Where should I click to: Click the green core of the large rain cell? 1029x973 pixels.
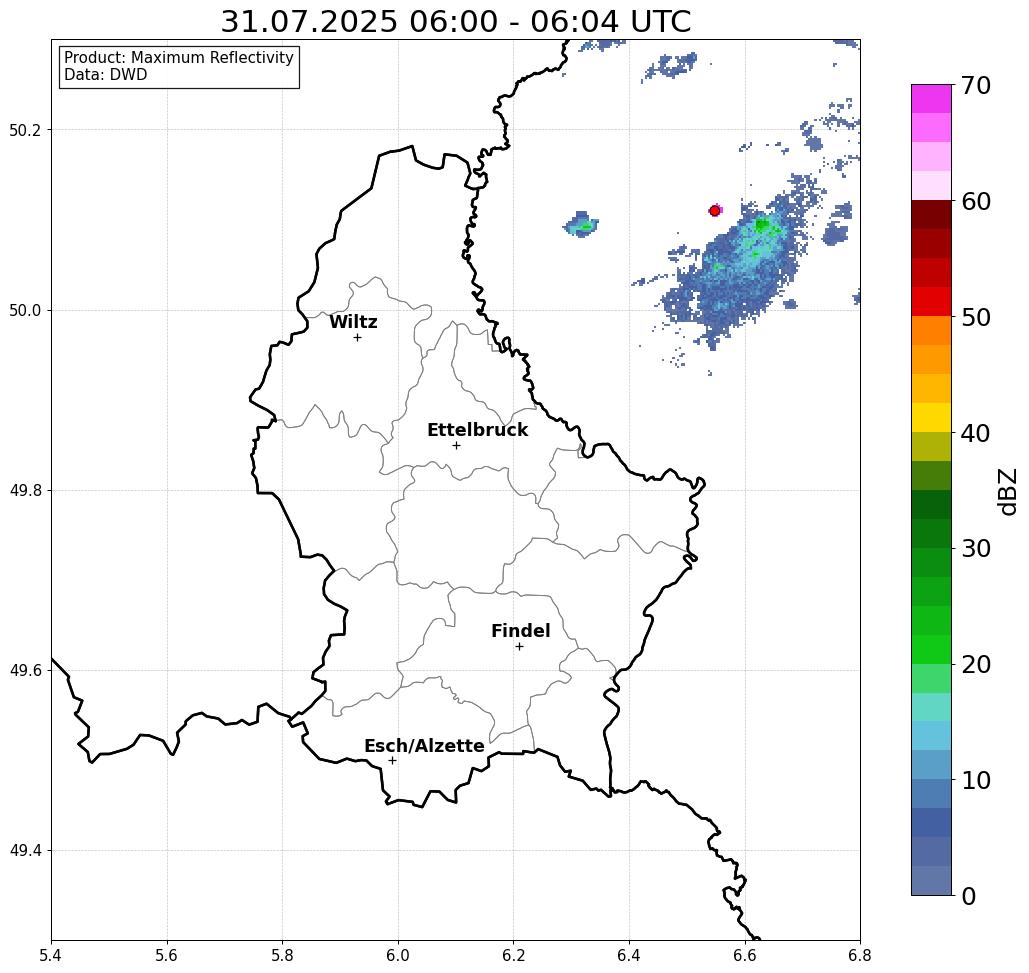pos(761,224)
